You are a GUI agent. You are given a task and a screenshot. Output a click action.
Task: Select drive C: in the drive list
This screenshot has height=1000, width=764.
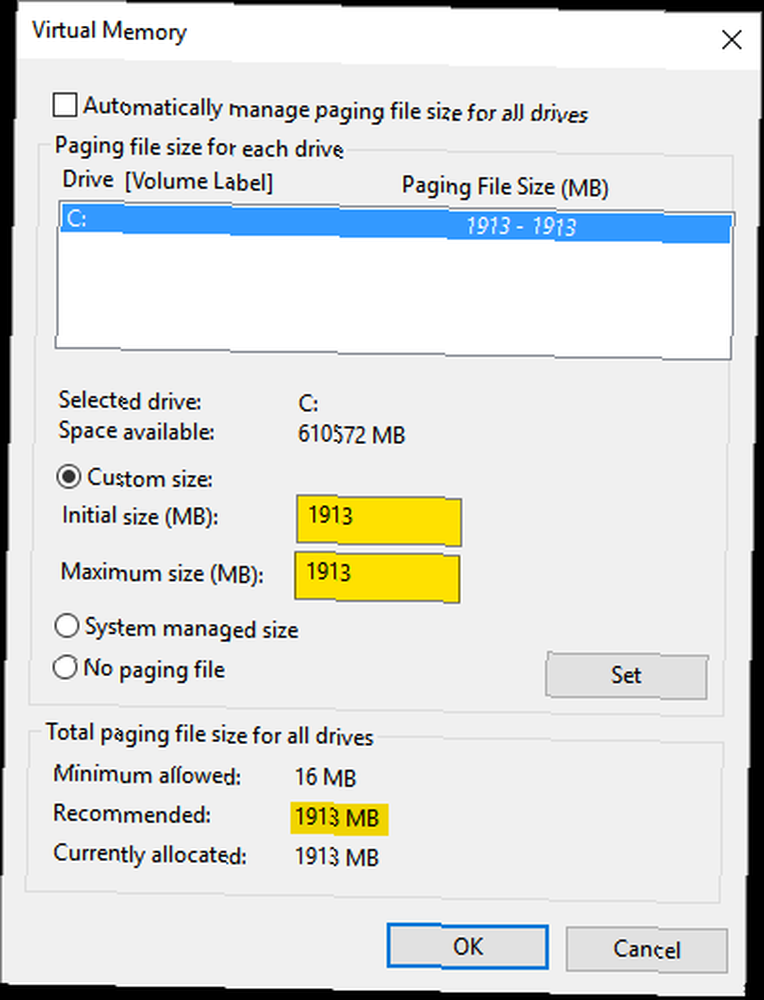pyautogui.click(x=395, y=223)
